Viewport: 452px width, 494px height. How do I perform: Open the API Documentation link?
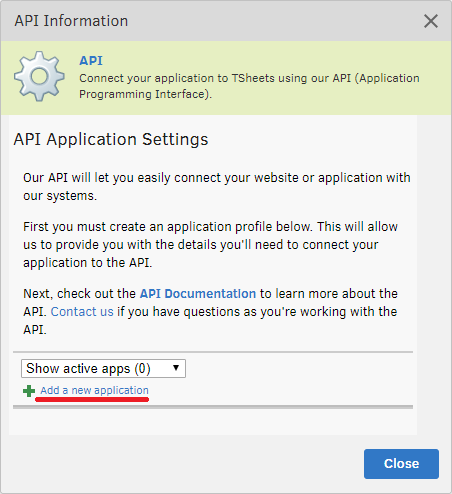click(198, 294)
